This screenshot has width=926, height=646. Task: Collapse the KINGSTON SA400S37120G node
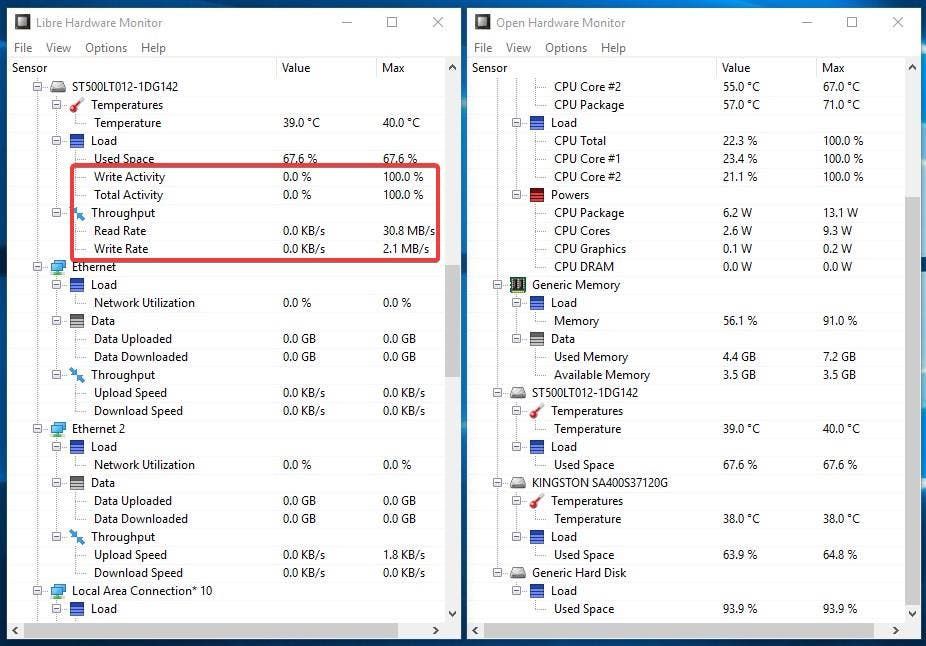(497, 483)
